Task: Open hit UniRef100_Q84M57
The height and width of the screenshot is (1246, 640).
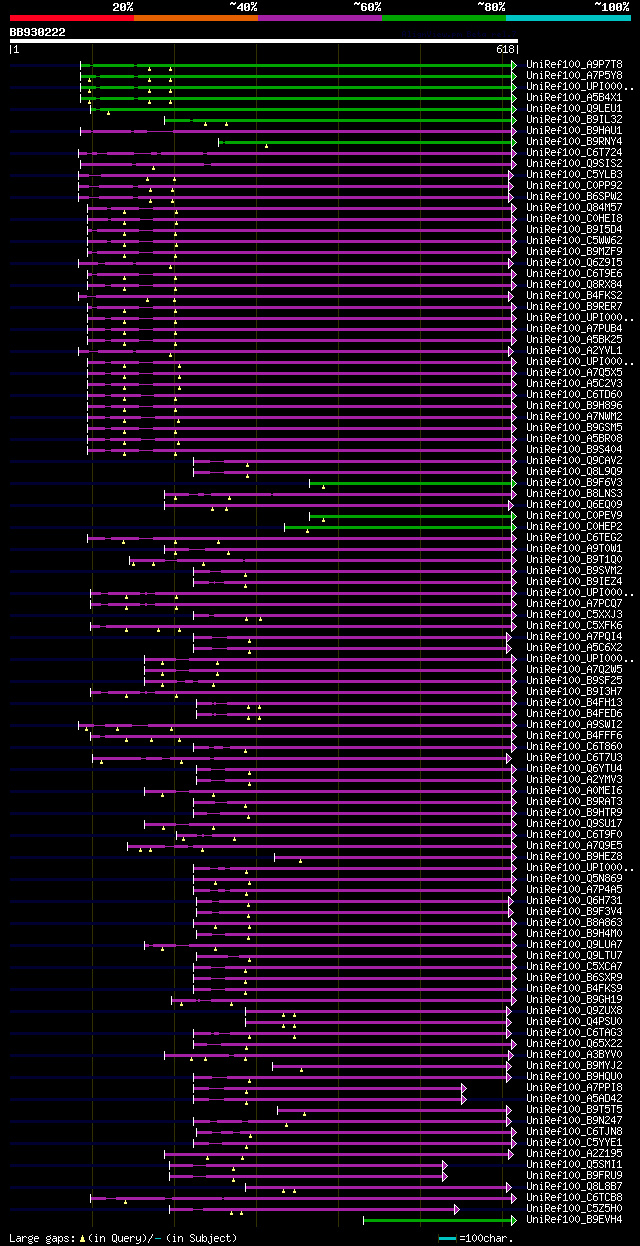Action: click(574, 208)
